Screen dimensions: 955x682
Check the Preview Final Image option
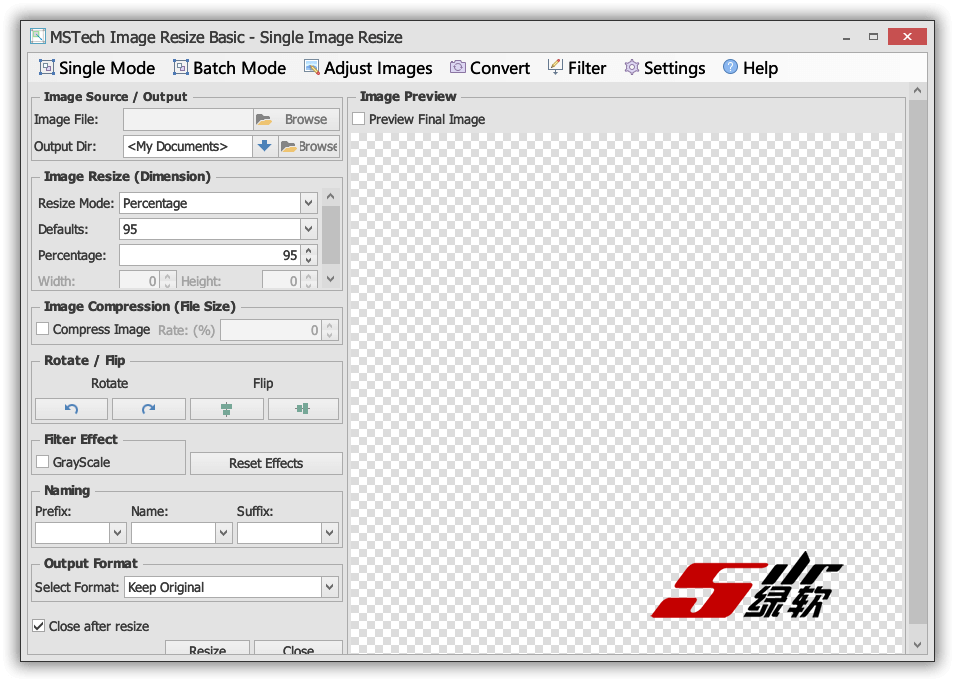(359, 119)
